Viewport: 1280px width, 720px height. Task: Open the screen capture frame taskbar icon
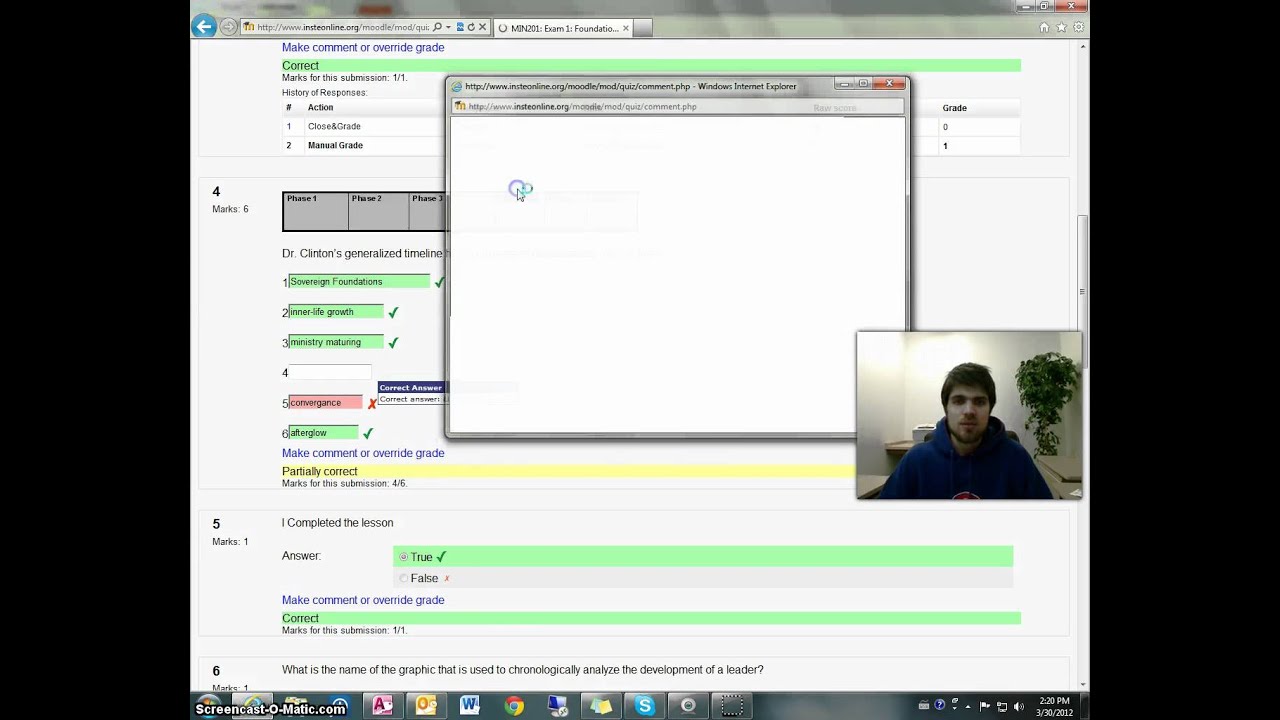(732, 706)
